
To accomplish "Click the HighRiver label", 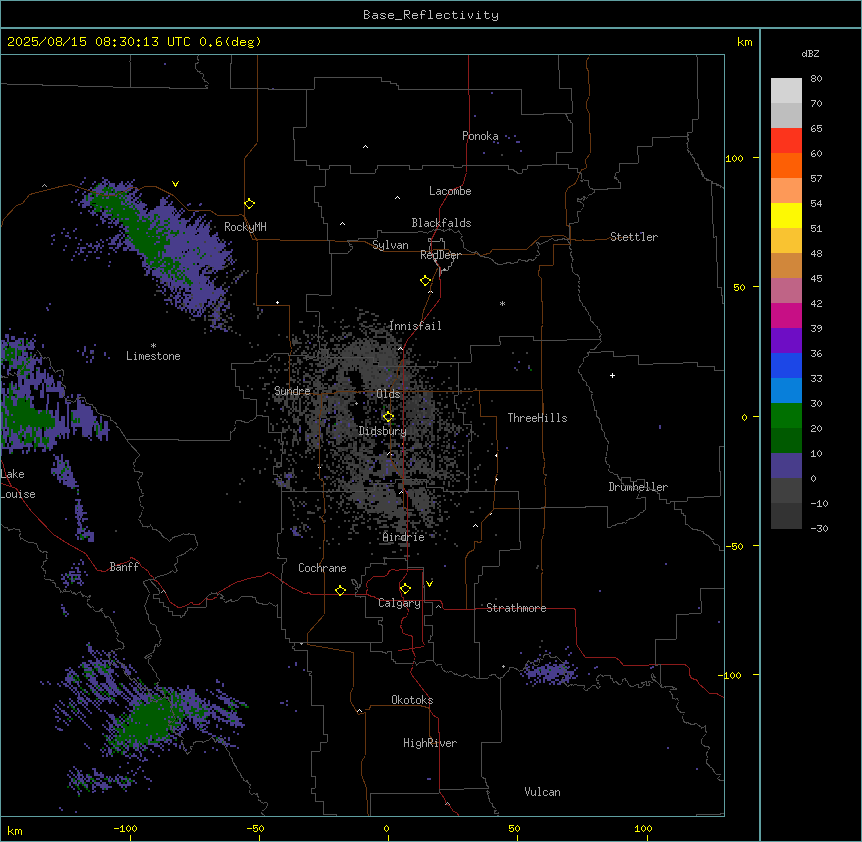I will 430,743.
